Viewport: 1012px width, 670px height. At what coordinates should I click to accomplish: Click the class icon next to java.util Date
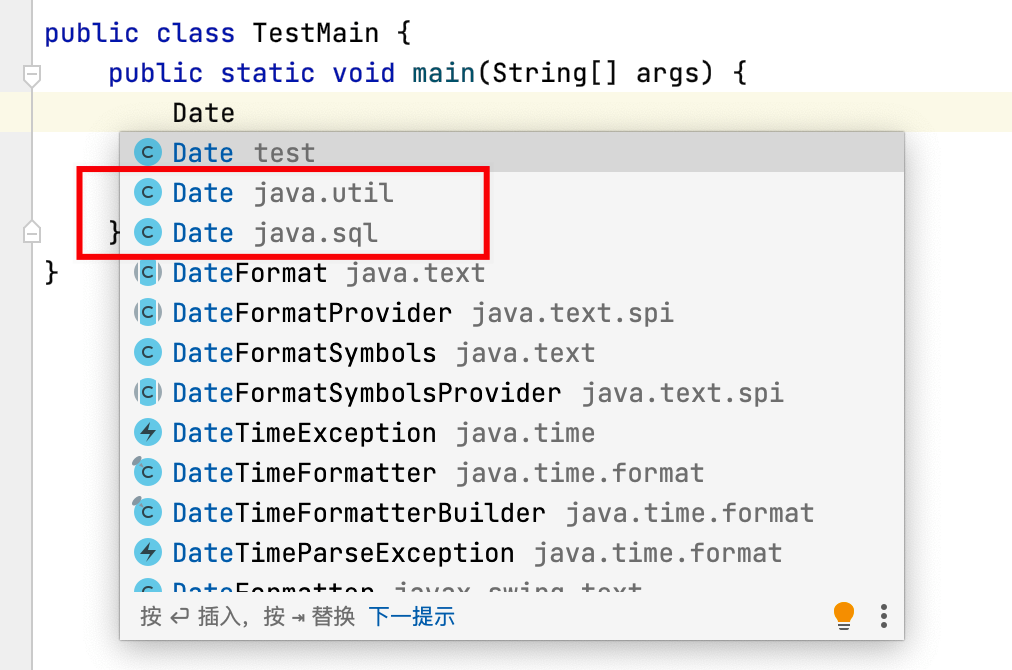pyautogui.click(x=148, y=193)
